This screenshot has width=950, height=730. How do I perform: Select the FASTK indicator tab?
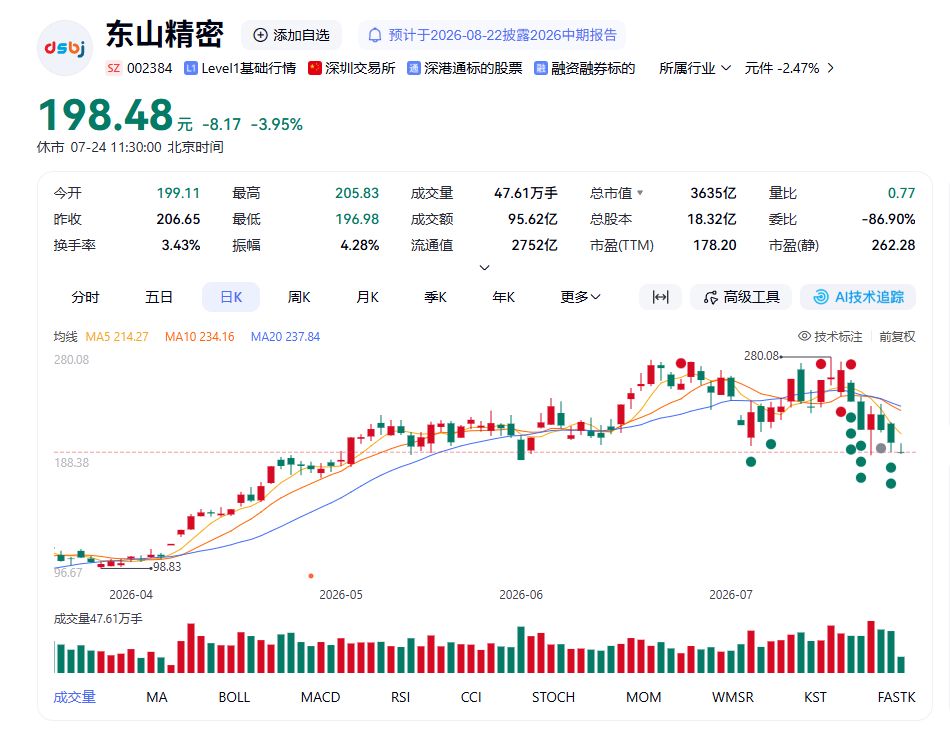coord(896,697)
